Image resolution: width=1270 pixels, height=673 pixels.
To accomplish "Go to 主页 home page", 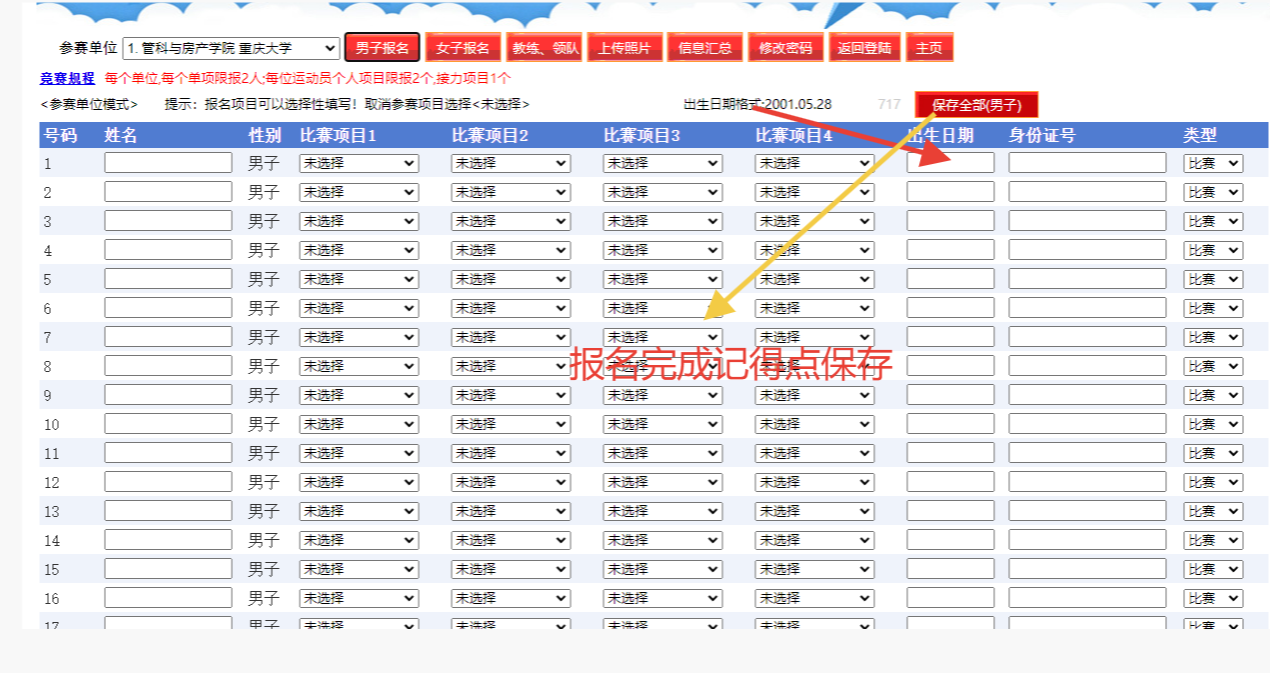I will point(930,48).
